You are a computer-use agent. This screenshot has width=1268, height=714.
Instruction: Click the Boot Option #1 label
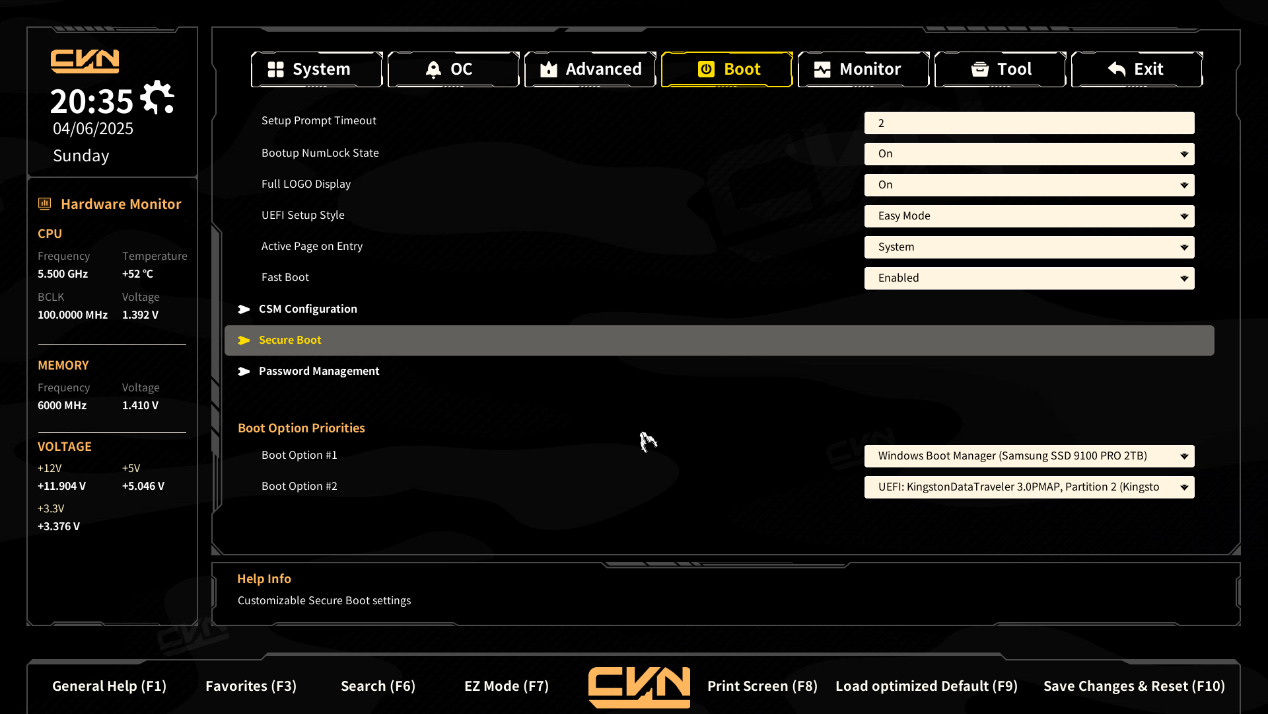point(299,455)
